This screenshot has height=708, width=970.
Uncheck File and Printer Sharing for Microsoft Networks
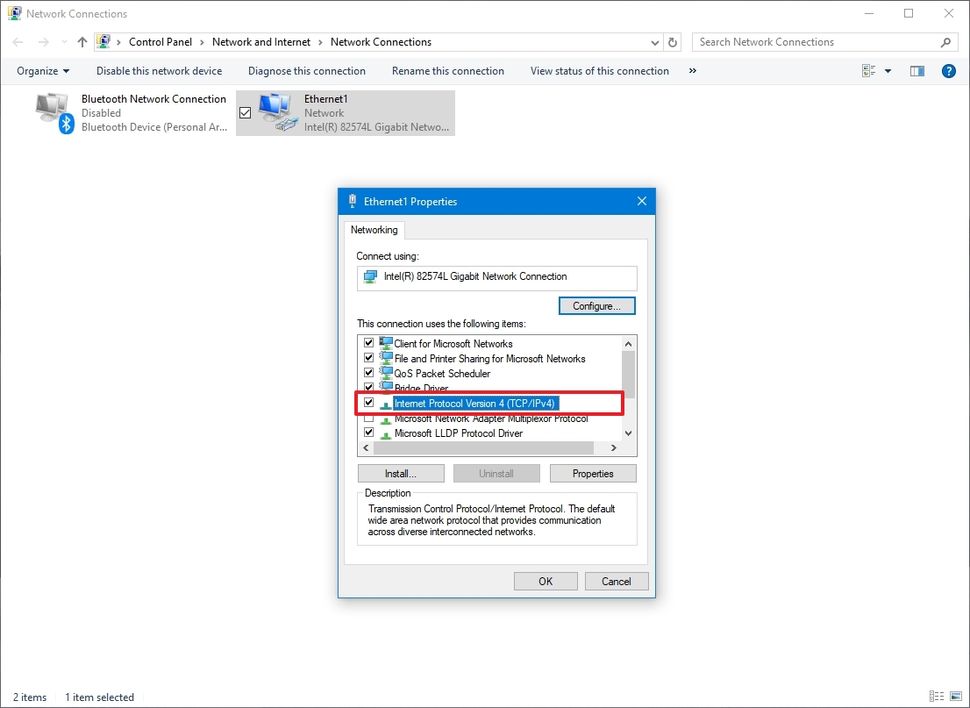(369, 358)
